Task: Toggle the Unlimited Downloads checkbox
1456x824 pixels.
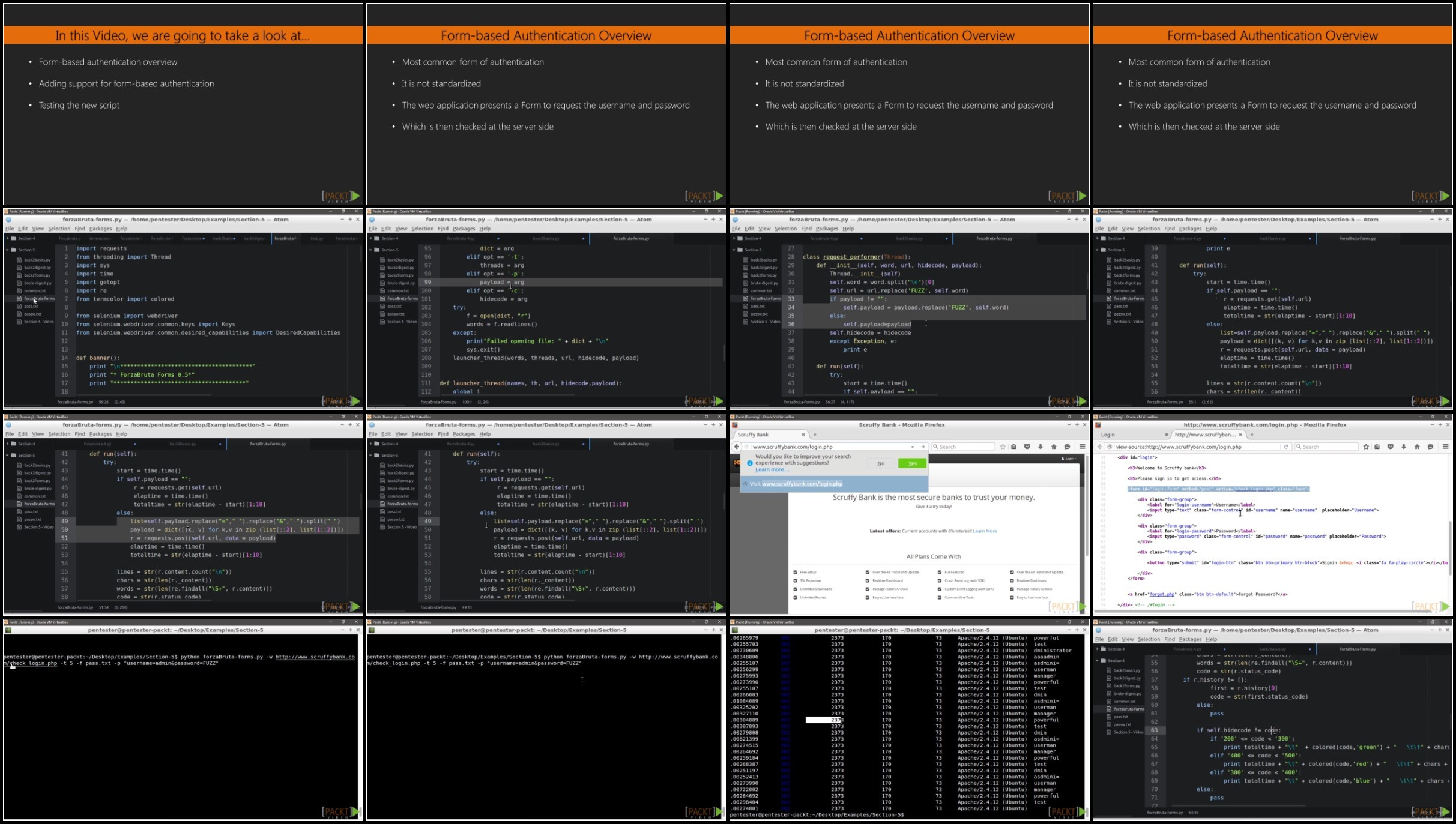Action: point(795,589)
